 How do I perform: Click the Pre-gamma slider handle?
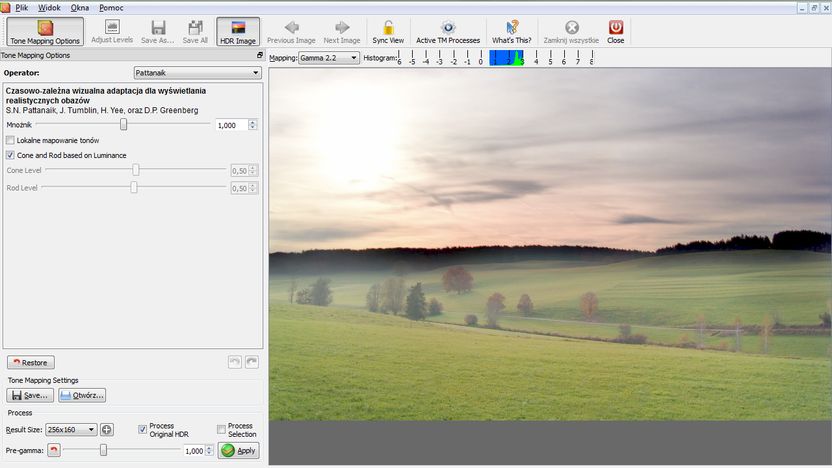103,450
